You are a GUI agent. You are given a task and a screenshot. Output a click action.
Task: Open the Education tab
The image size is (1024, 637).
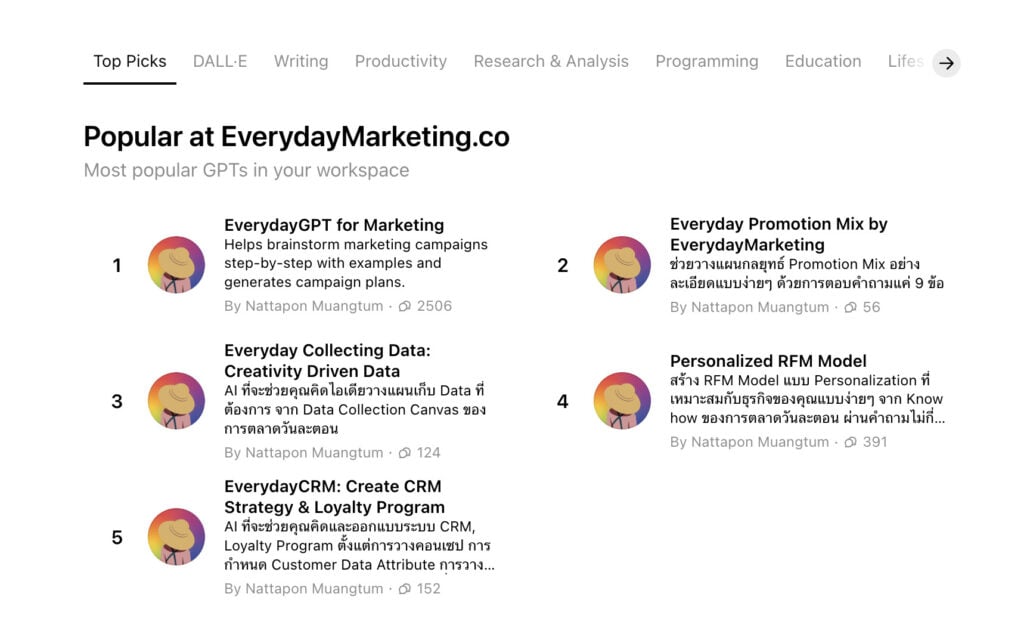[823, 61]
